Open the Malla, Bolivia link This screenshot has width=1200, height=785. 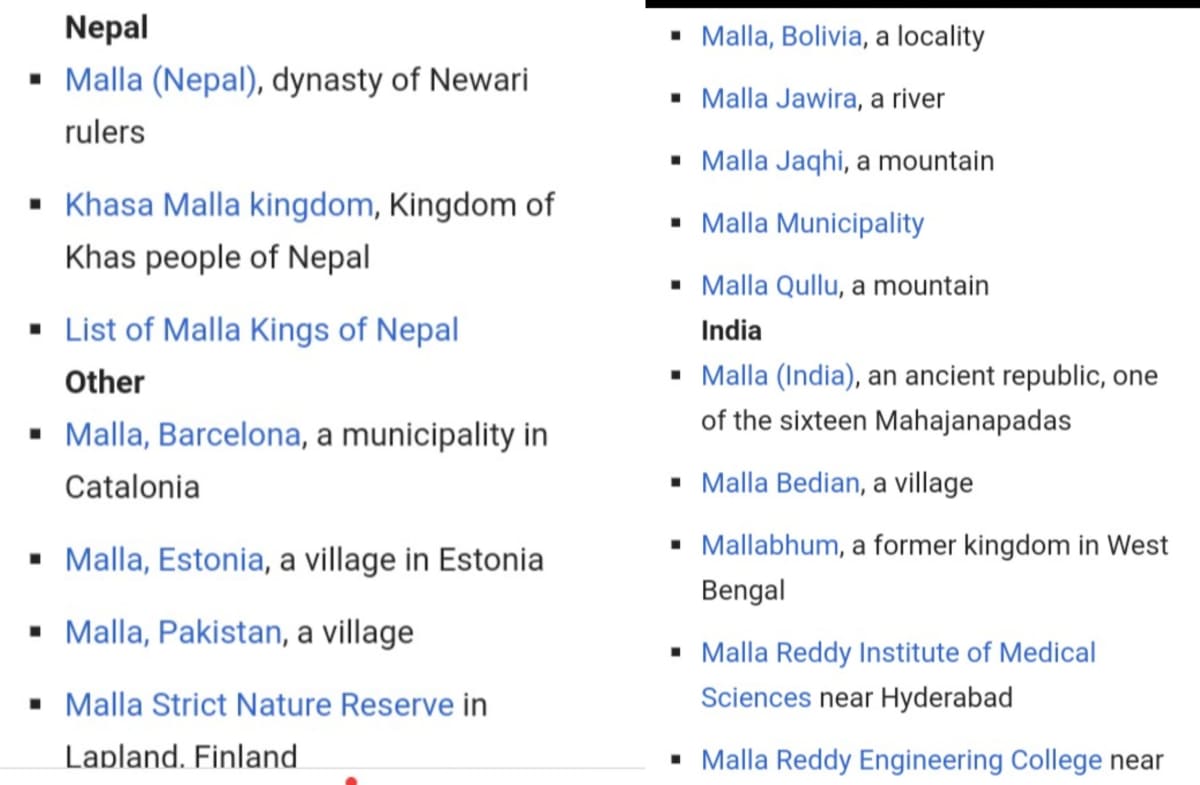[x=781, y=37]
